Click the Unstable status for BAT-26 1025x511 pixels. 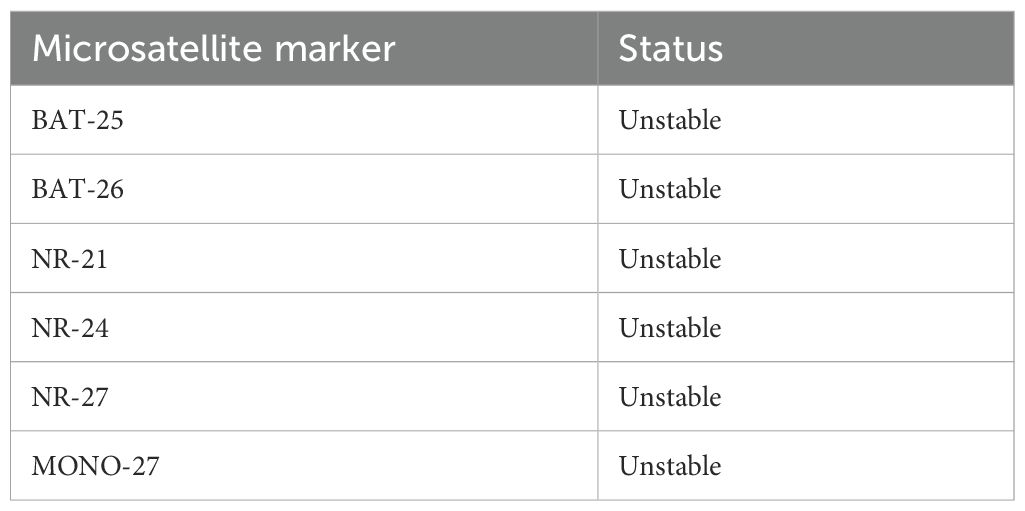tap(669, 189)
